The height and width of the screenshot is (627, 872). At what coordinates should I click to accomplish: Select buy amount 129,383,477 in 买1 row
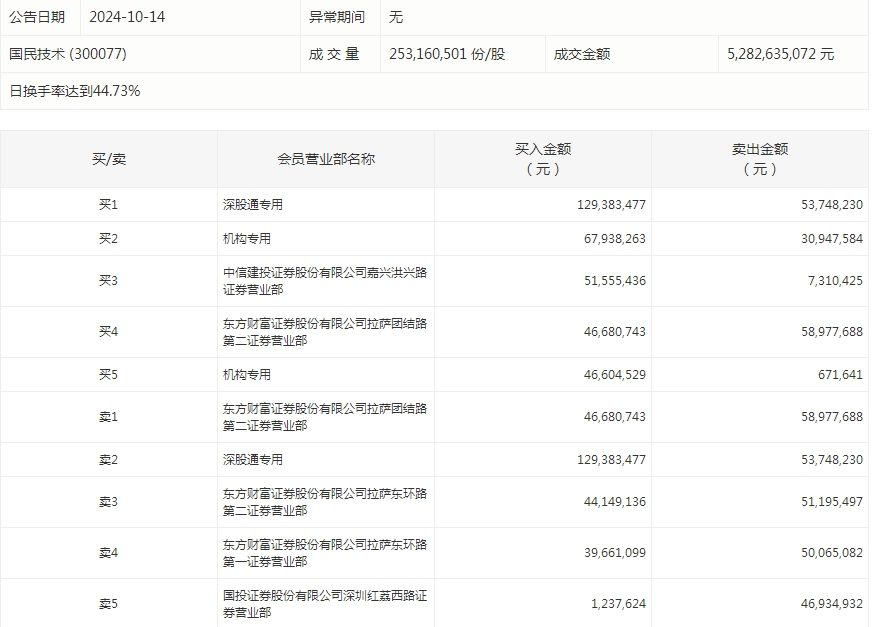coord(611,205)
